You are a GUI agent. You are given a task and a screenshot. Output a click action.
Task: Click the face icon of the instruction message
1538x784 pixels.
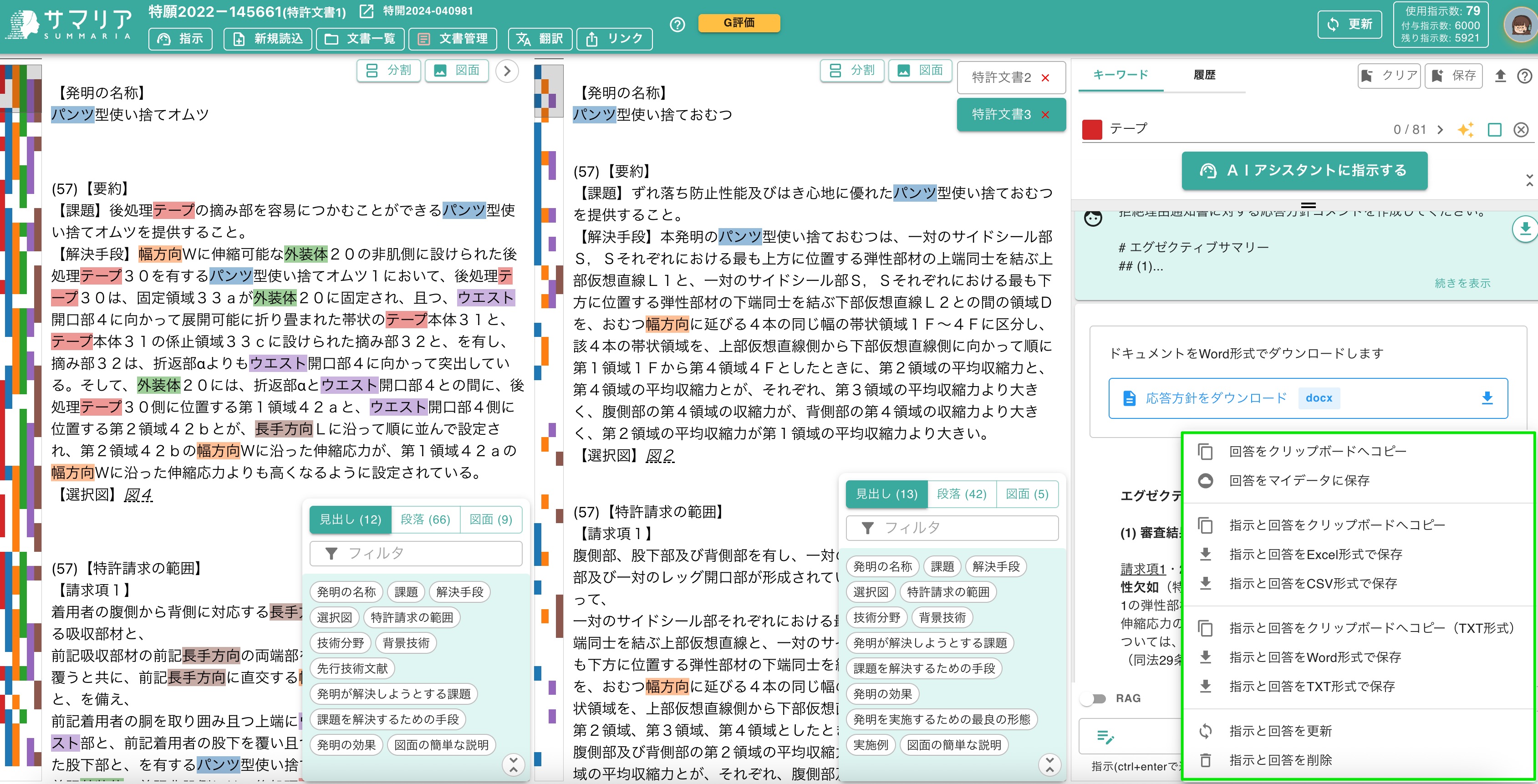(x=1093, y=219)
